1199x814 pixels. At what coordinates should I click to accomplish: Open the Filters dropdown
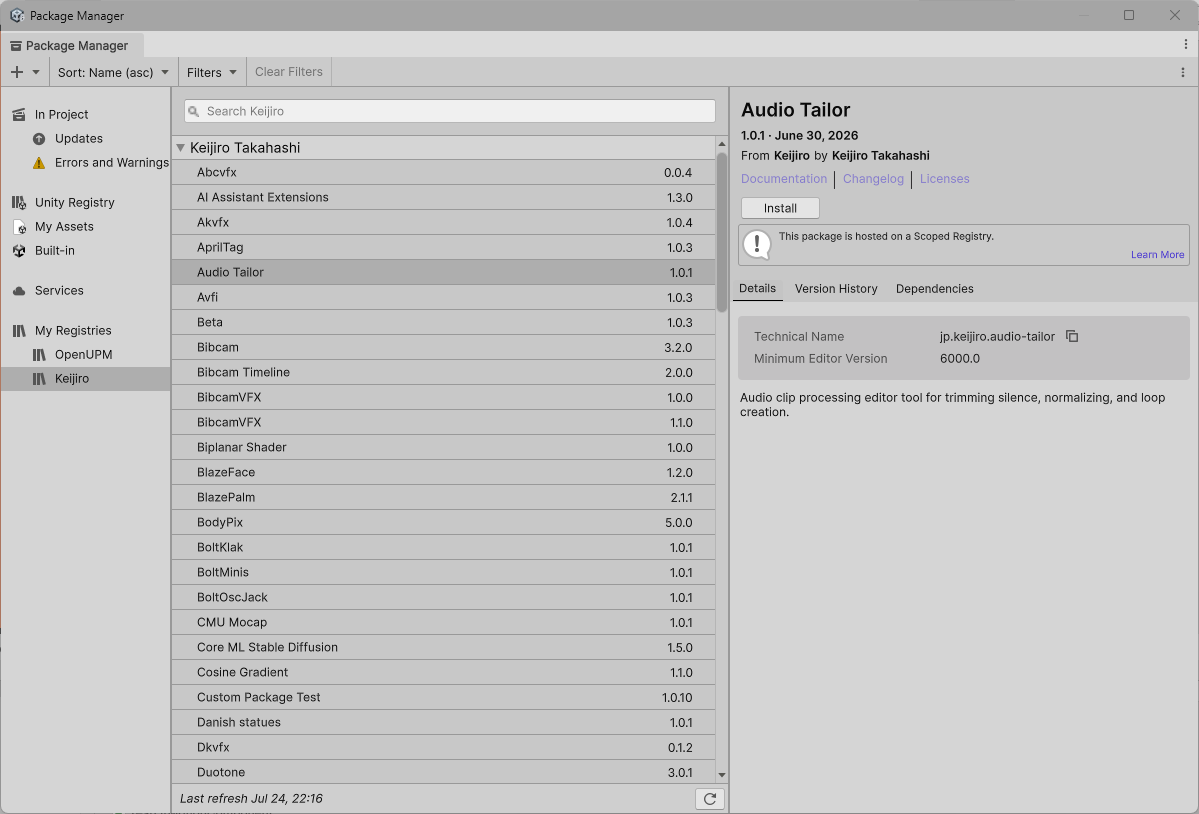tap(212, 72)
